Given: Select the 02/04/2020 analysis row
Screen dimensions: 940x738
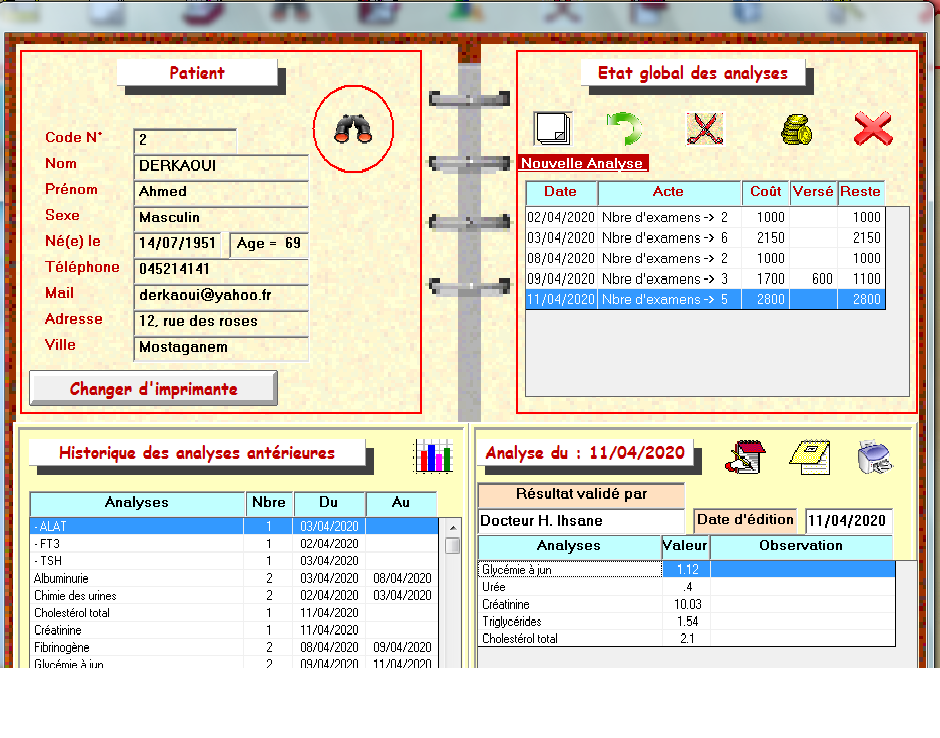Looking at the screenshot, I should 705,218.
